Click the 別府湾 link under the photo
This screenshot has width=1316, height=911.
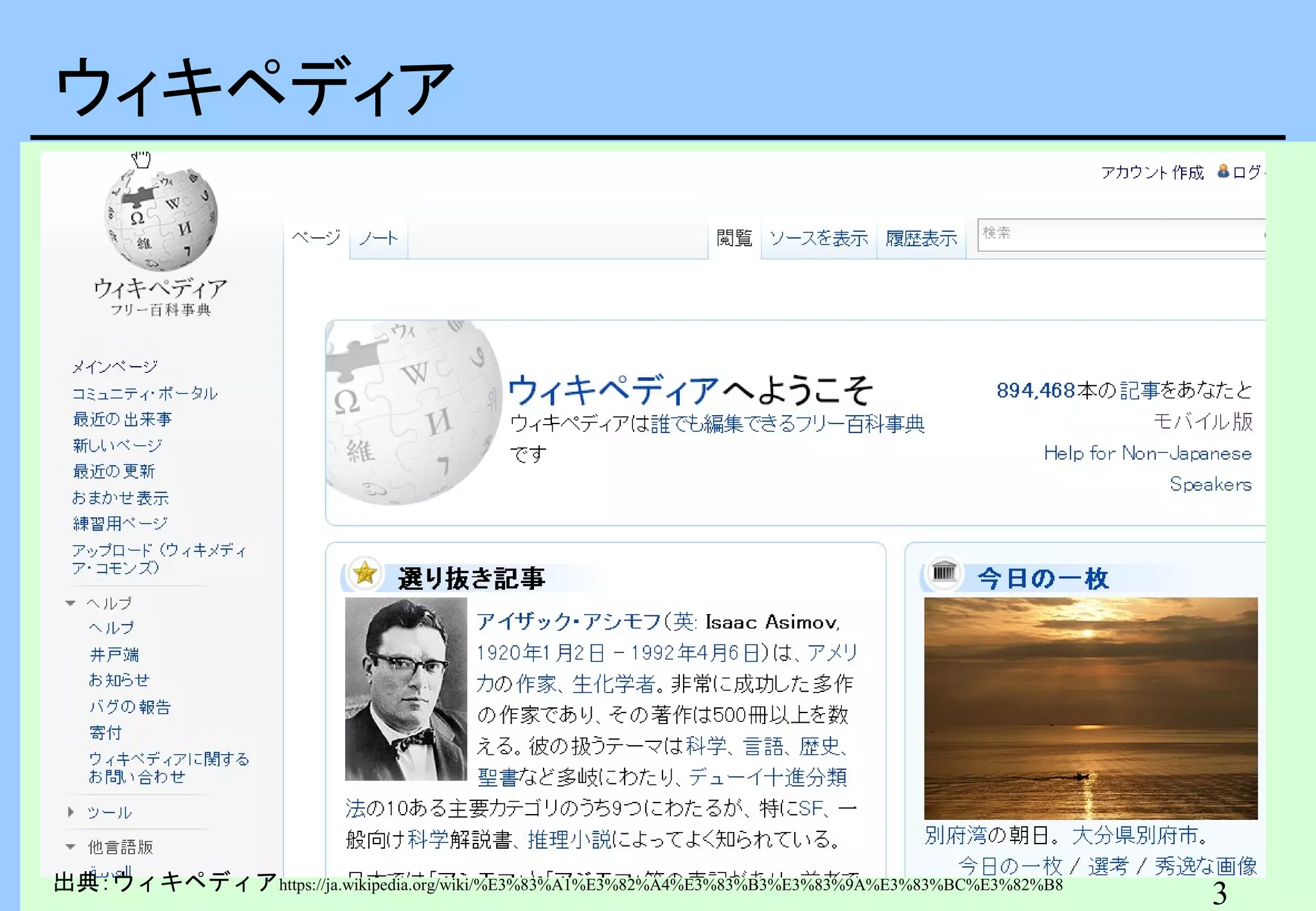click(956, 835)
